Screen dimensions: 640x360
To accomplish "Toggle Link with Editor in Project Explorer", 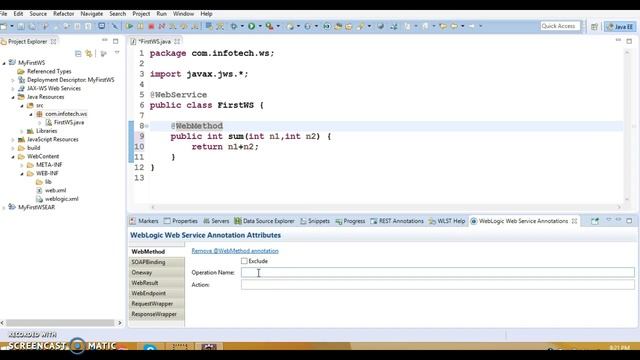I will point(89,53).
